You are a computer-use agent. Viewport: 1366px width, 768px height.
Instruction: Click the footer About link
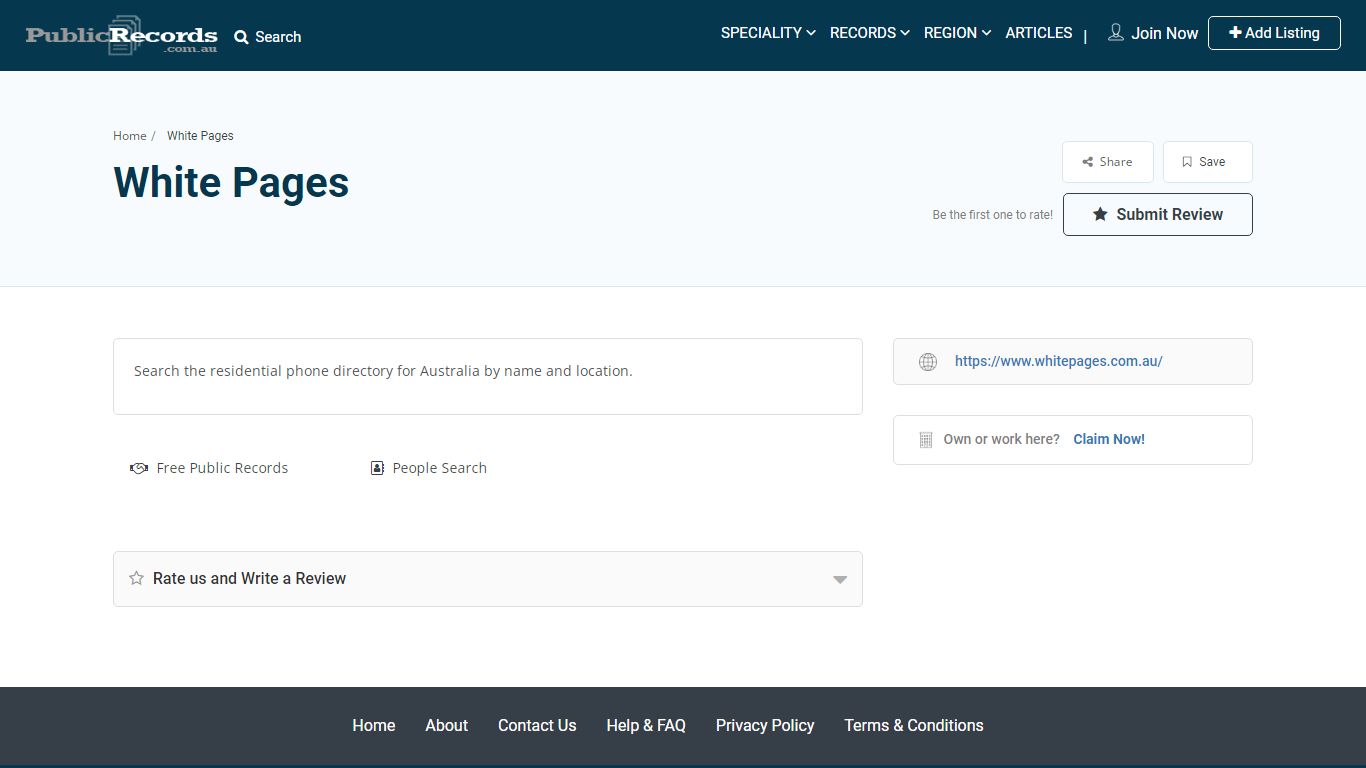click(x=446, y=726)
